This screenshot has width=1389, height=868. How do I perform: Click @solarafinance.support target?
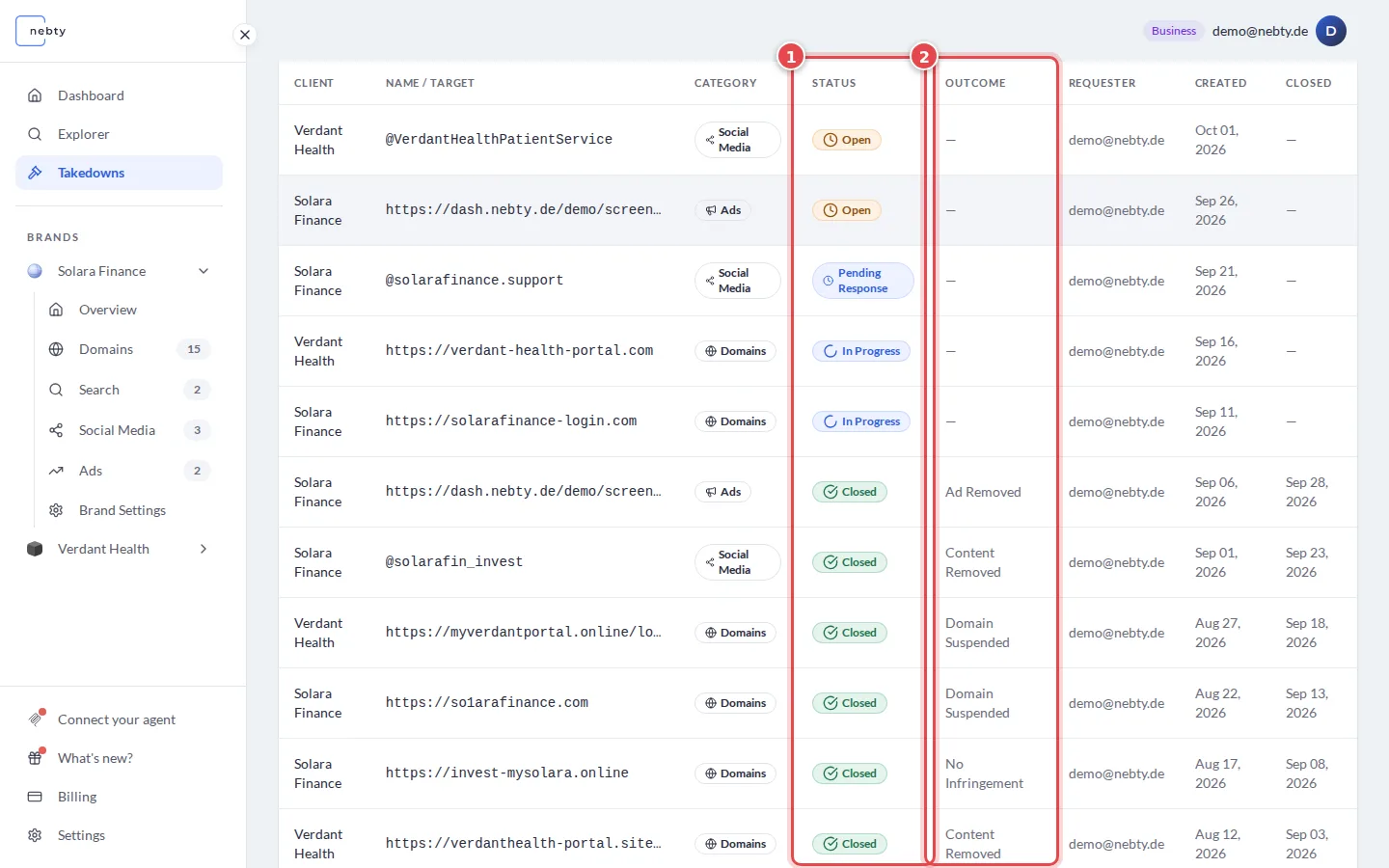(x=475, y=280)
